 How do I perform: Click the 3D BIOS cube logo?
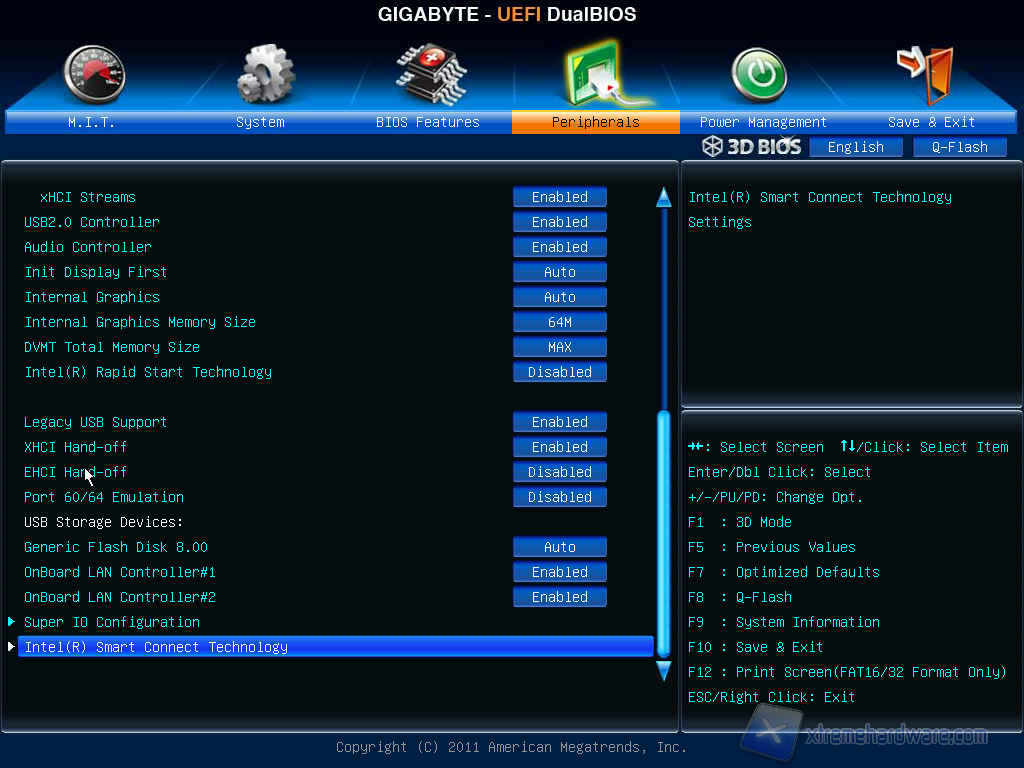752,147
